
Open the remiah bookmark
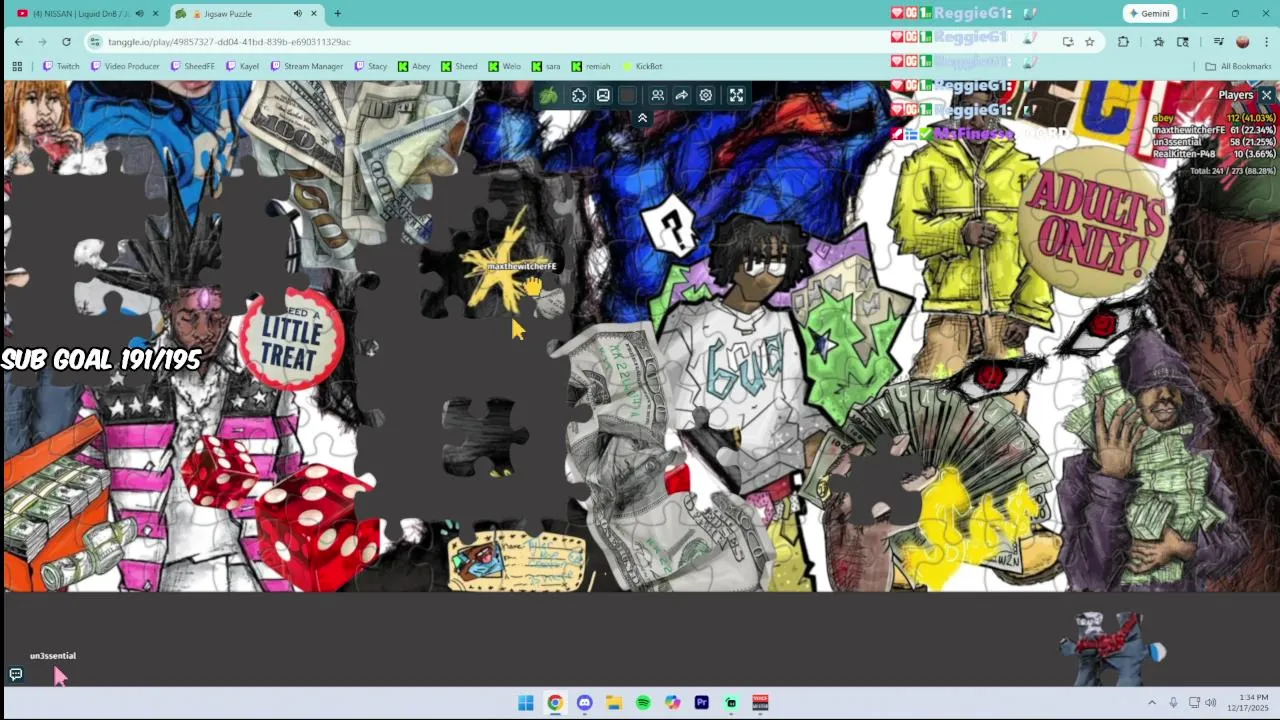click(x=591, y=66)
